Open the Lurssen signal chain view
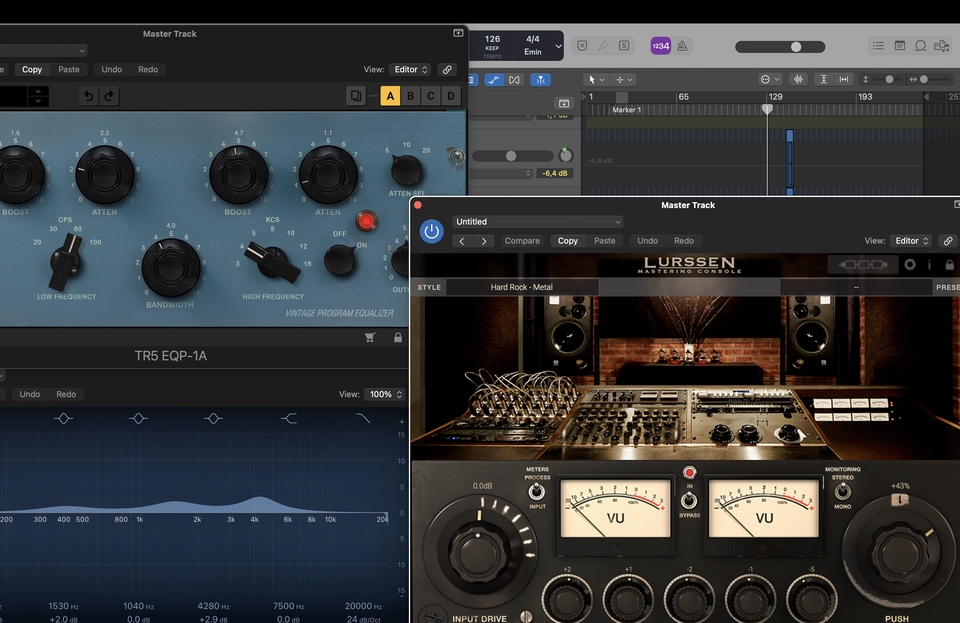Screen dimensions: 960x623 coord(863,264)
